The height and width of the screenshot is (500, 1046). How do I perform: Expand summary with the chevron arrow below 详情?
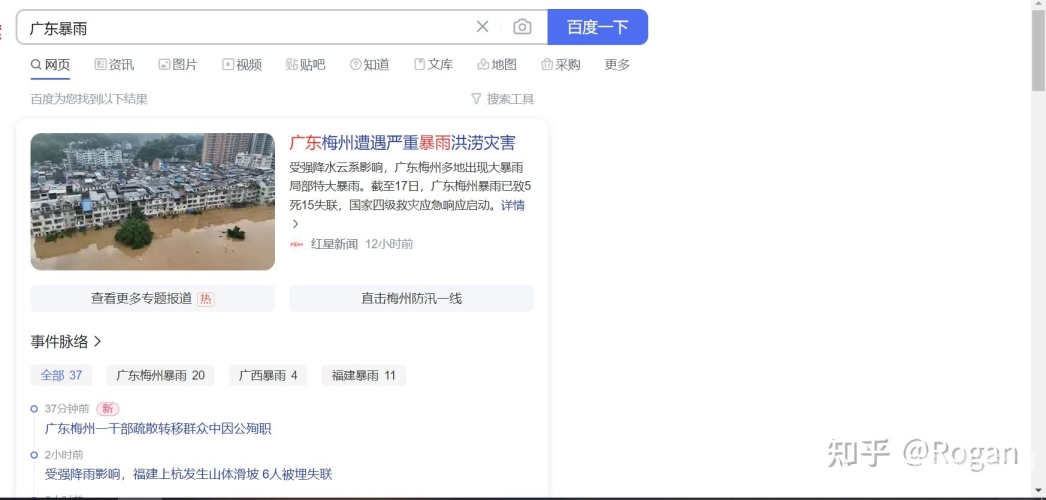296,224
